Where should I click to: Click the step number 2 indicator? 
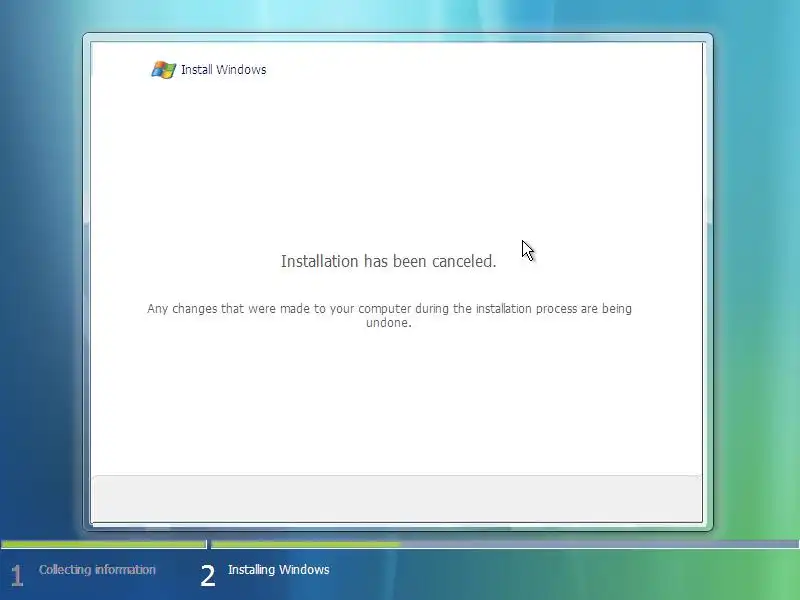[208, 576]
